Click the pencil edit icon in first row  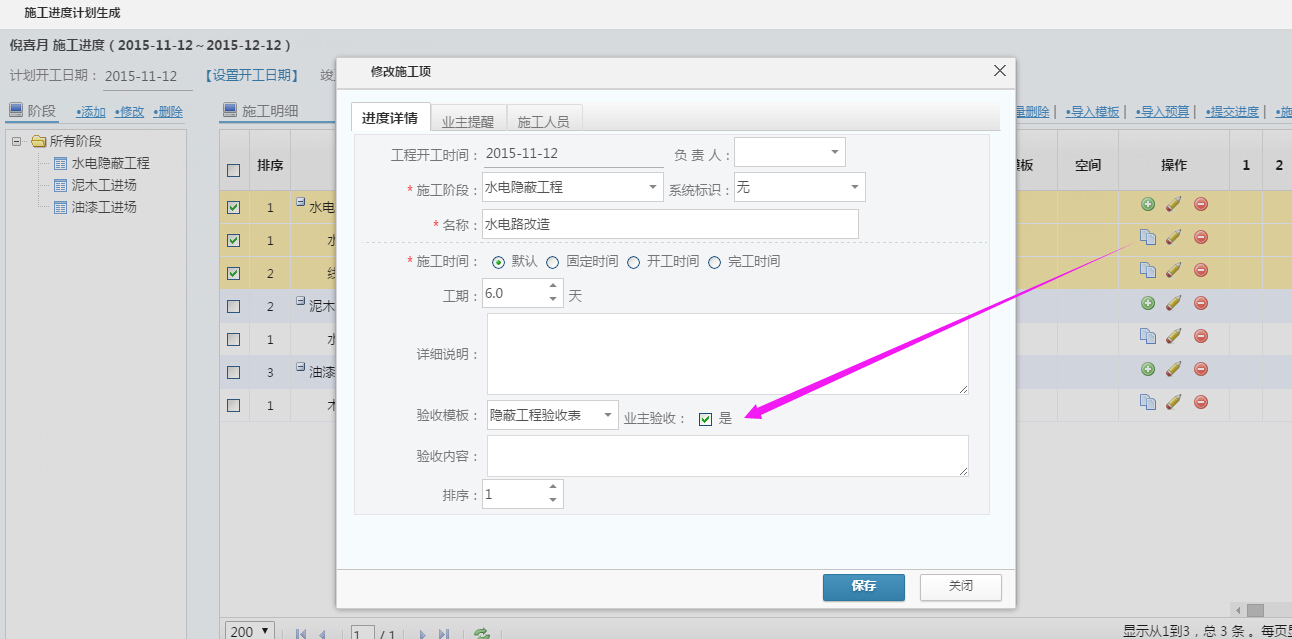point(1174,204)
